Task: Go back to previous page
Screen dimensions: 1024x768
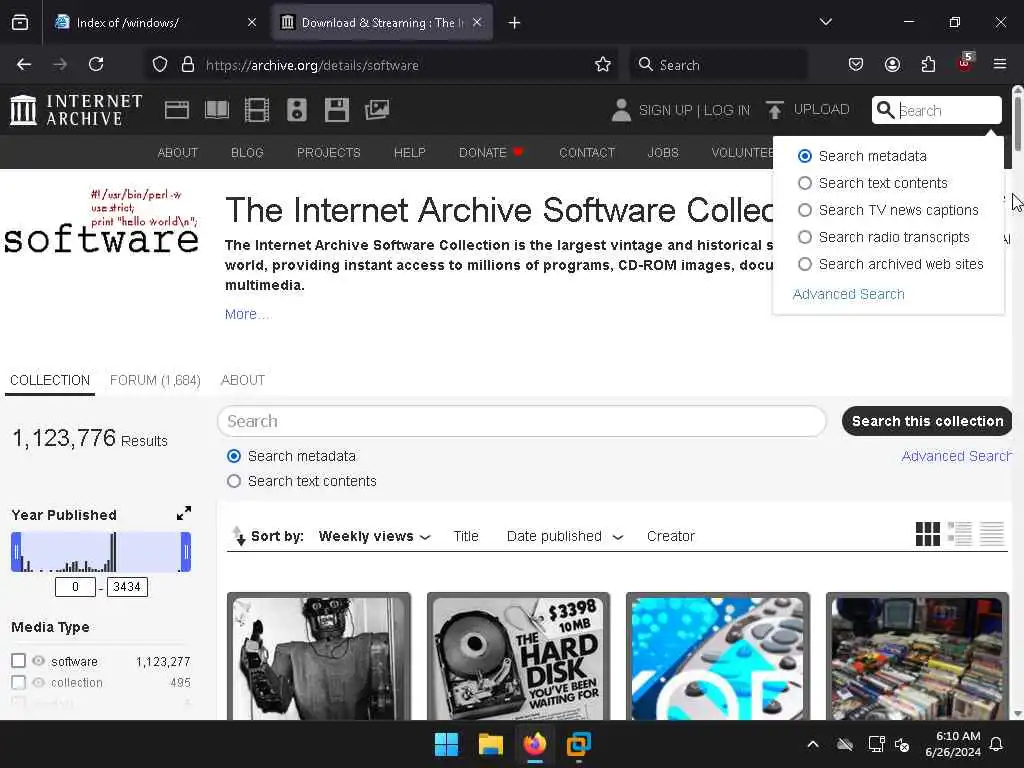Action: click(24, 64)
